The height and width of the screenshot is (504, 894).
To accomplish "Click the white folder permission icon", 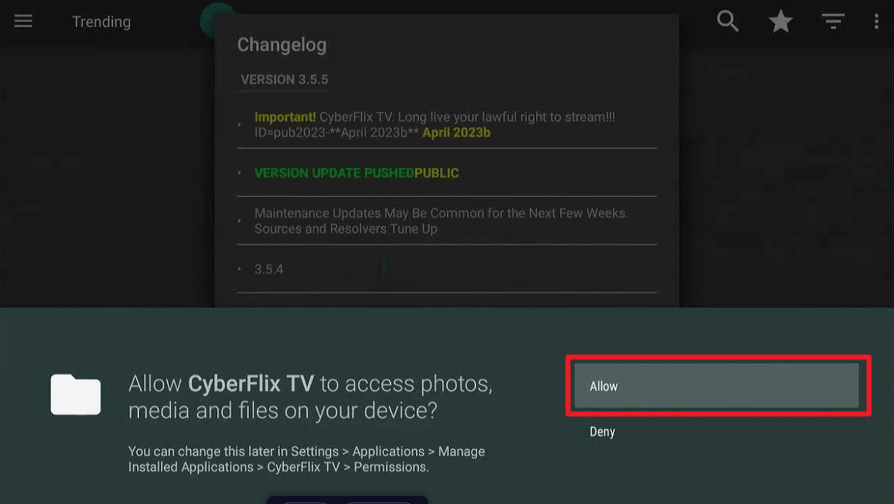I will click(x=75, y=395).
